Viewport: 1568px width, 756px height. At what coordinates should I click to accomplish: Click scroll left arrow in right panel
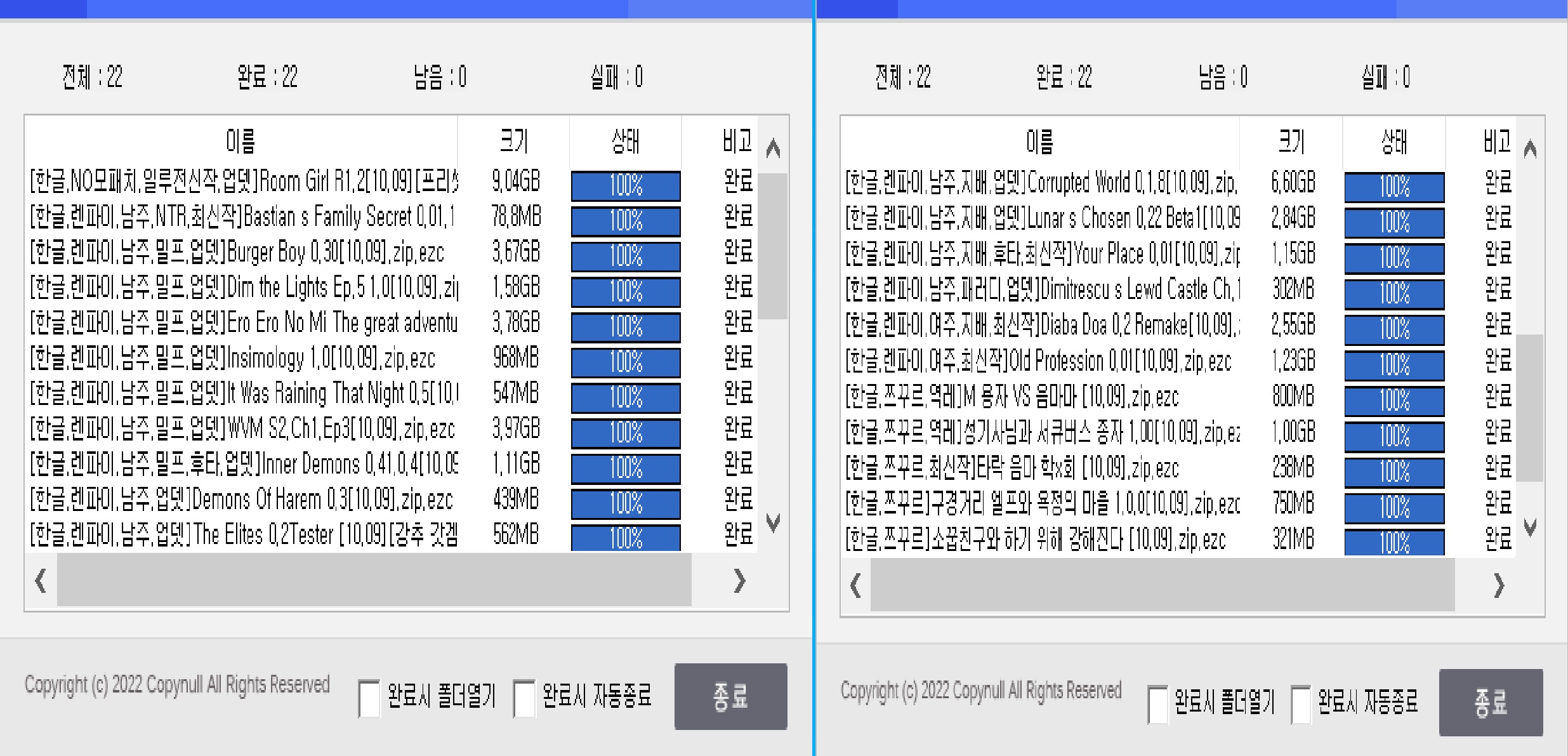click(855, 585)
